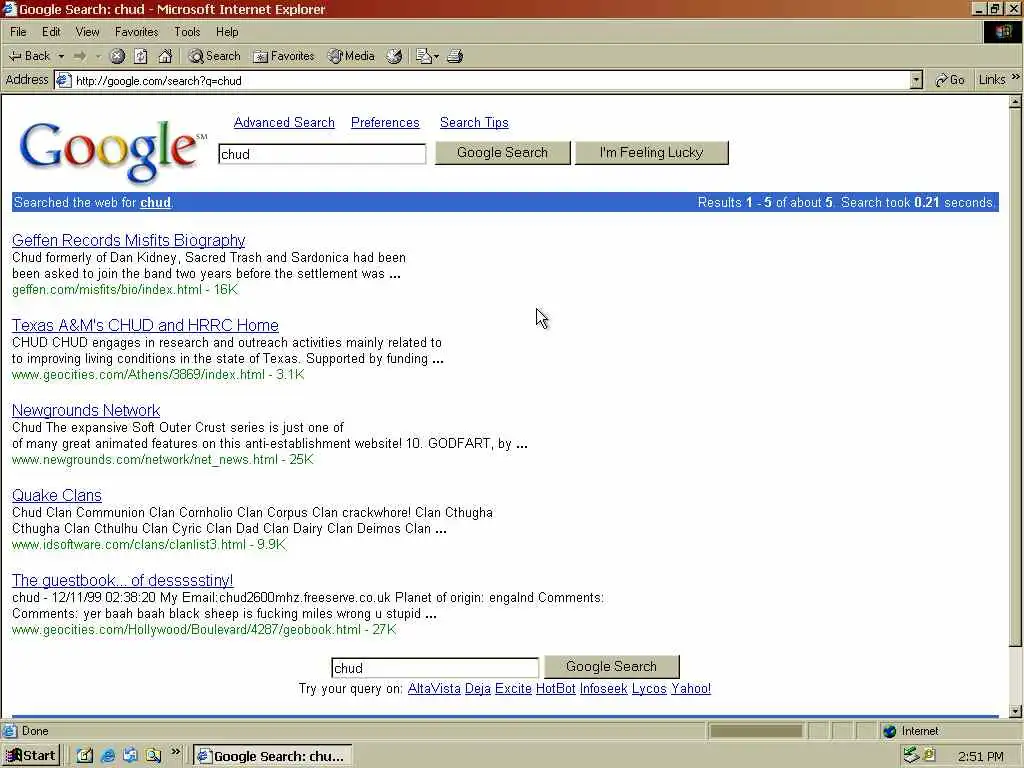Open the Preferences link

[385, 123]
